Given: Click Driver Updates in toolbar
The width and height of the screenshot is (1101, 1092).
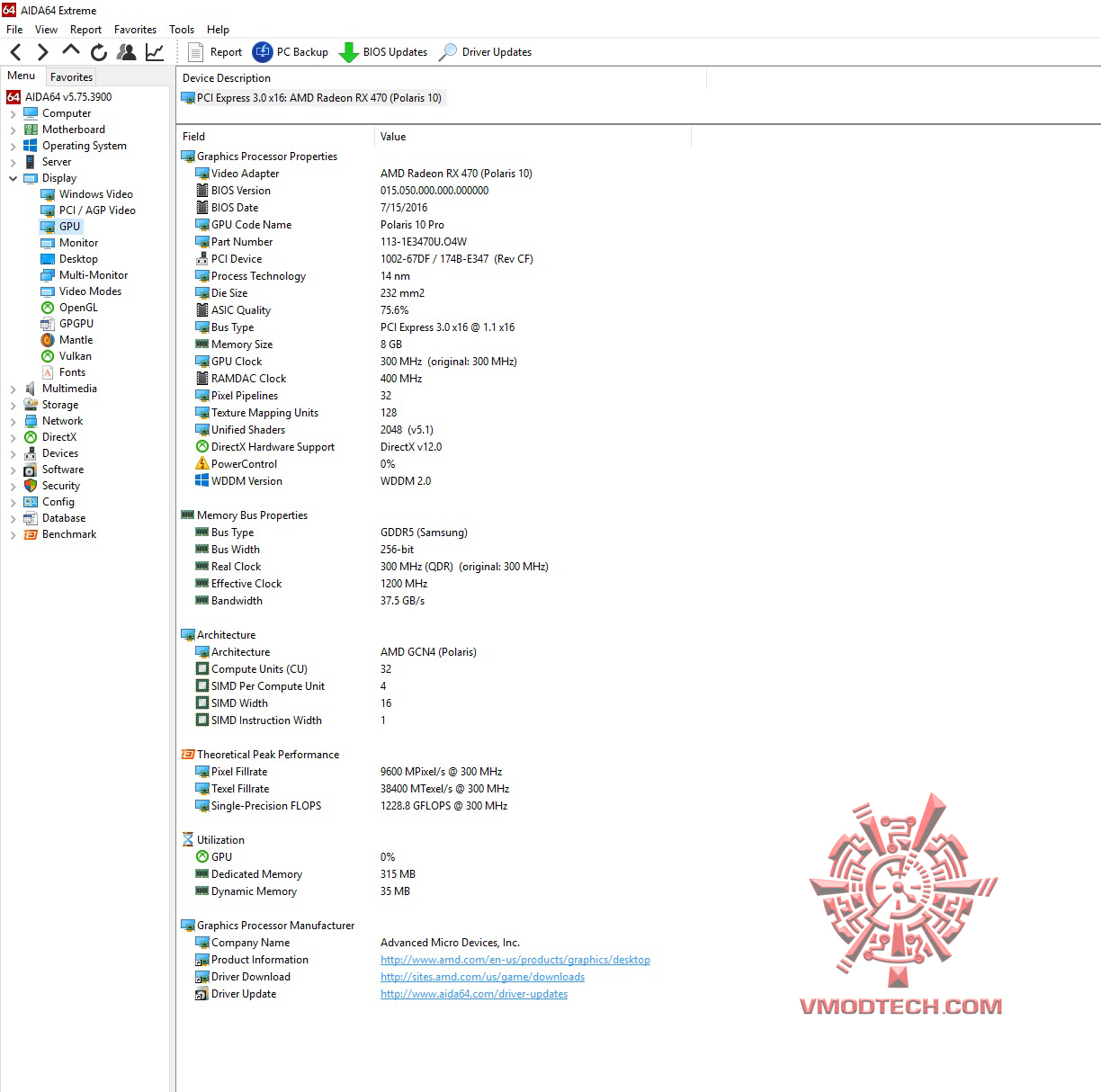Looking at the screenshot, I should pyautogui.click(x=485, y=52).
